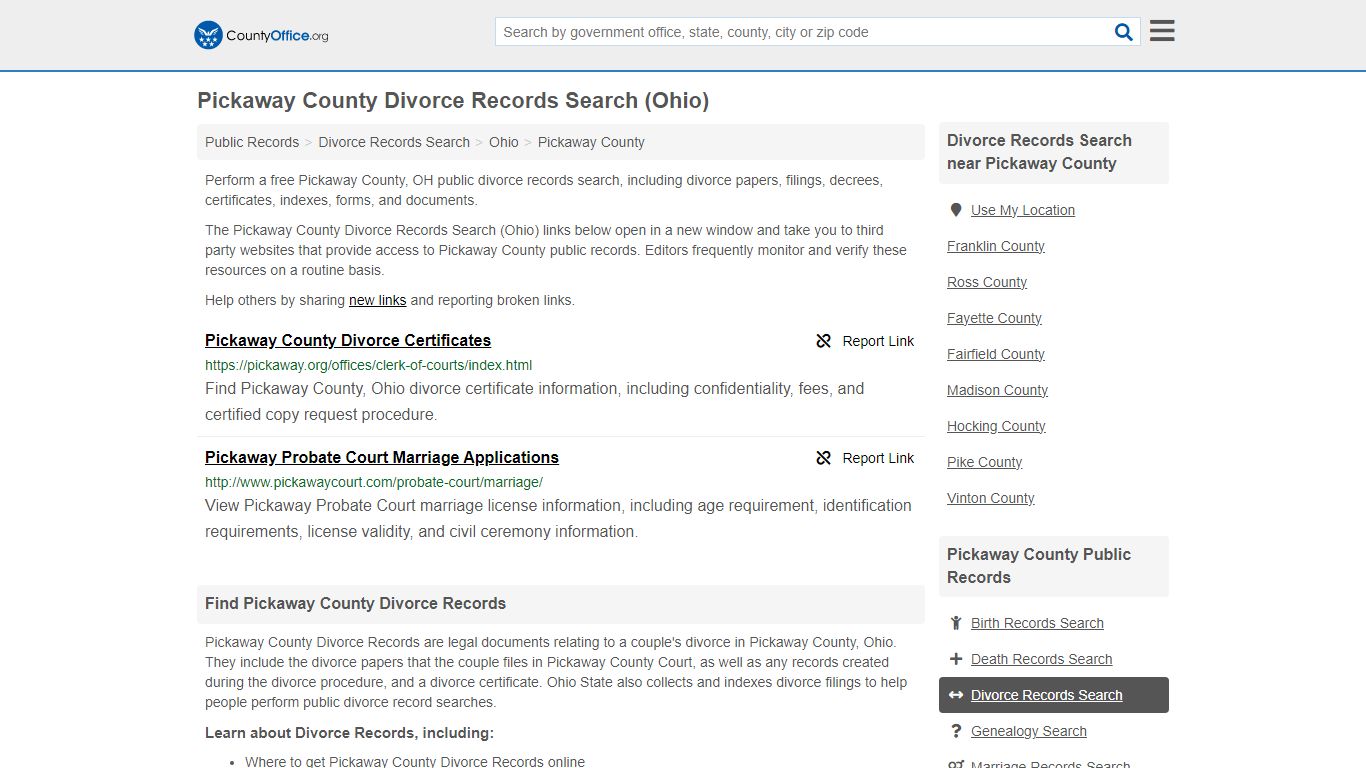Screen dimensions: 1366x768
Task: Click the Death Records cross icon
Action: pos(956,659)
